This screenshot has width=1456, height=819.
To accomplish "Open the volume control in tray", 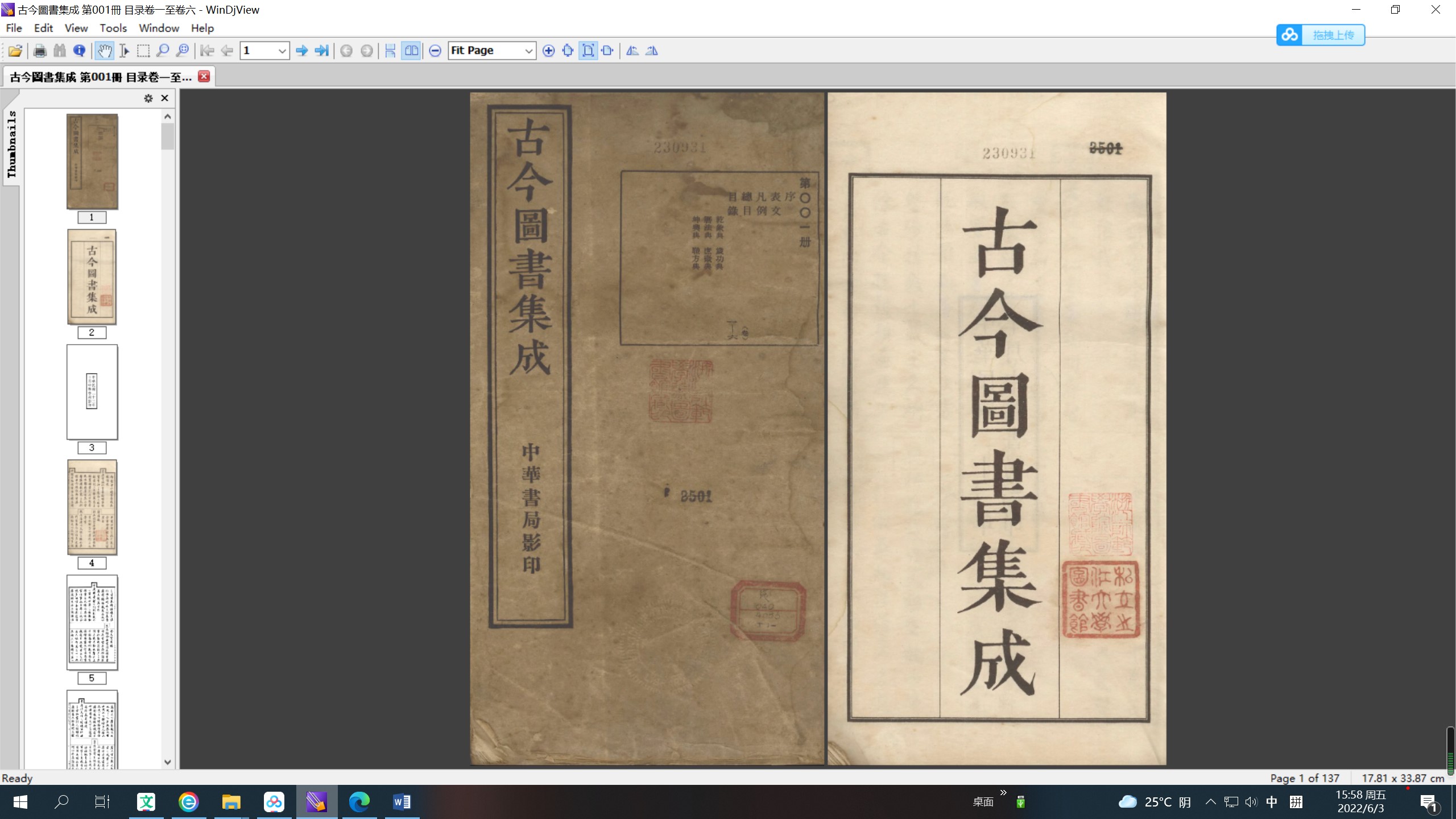I will coord(1251,802).
